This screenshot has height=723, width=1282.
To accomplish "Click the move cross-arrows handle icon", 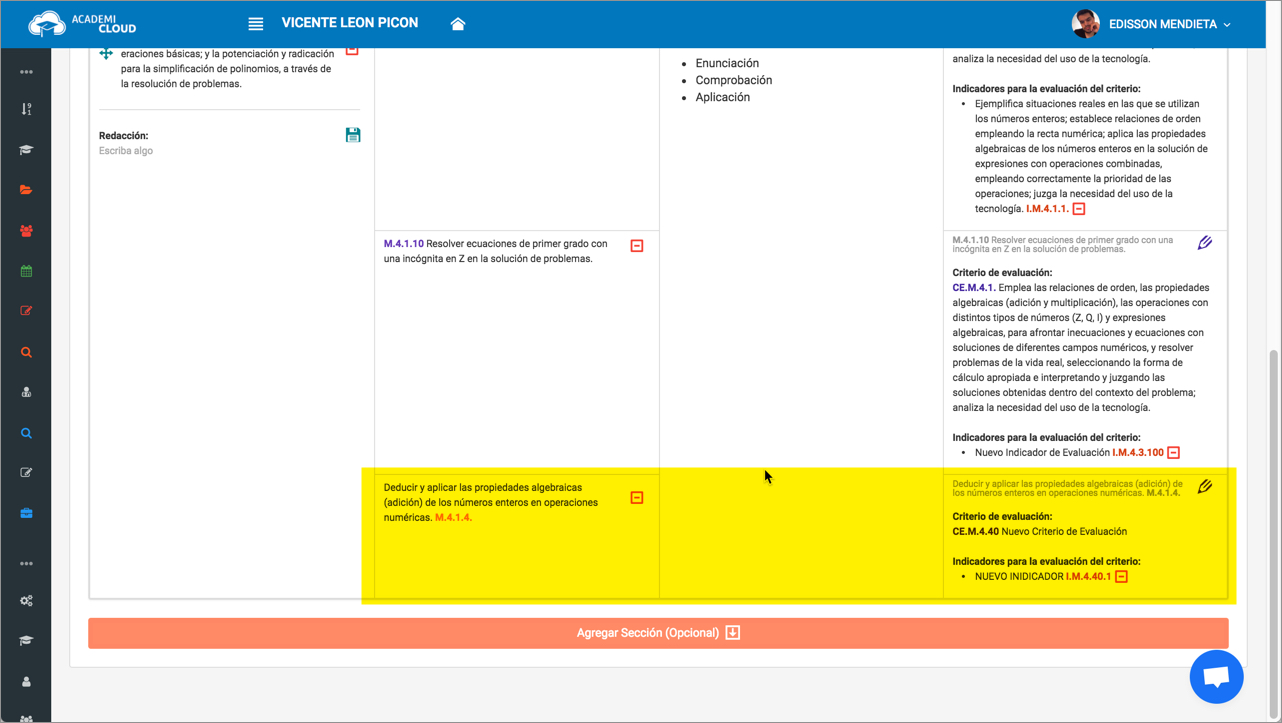I will pos(106,53).
